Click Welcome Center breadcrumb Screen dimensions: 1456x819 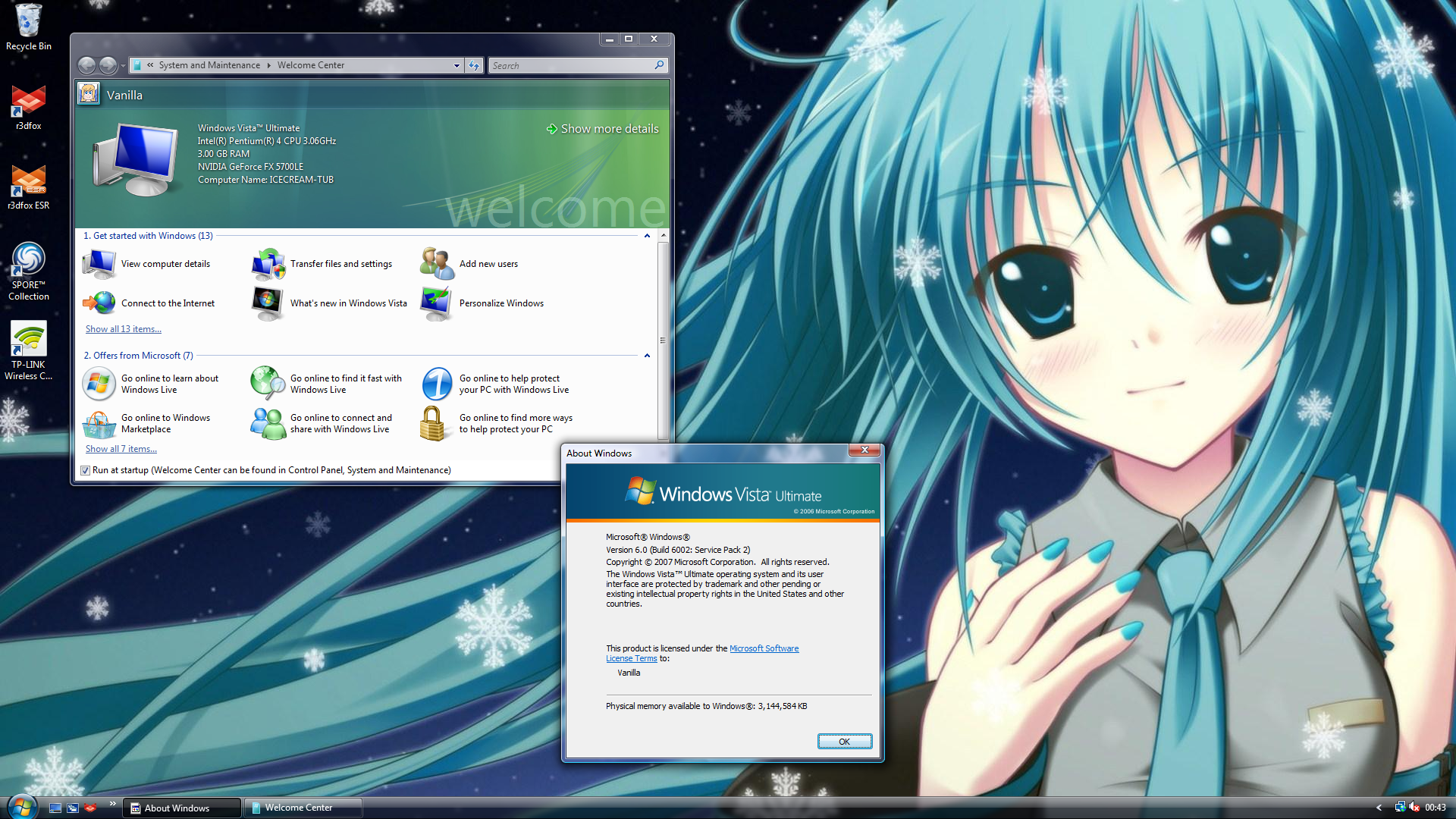tap(311, 65)
